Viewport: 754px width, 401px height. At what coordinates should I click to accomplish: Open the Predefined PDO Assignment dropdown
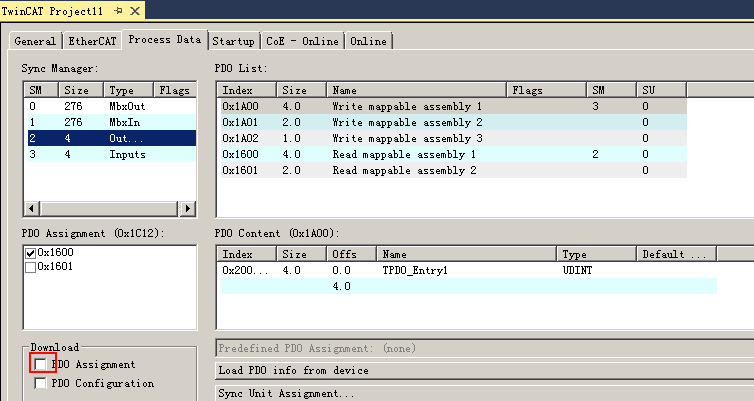coord(484,349)
